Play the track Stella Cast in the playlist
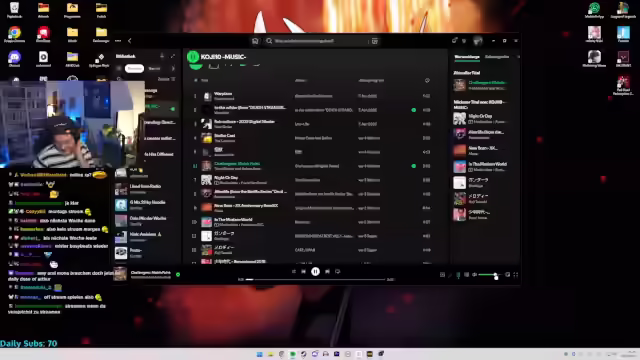The width and height of the screenshot is (640, 360). (x=314, y=138)
